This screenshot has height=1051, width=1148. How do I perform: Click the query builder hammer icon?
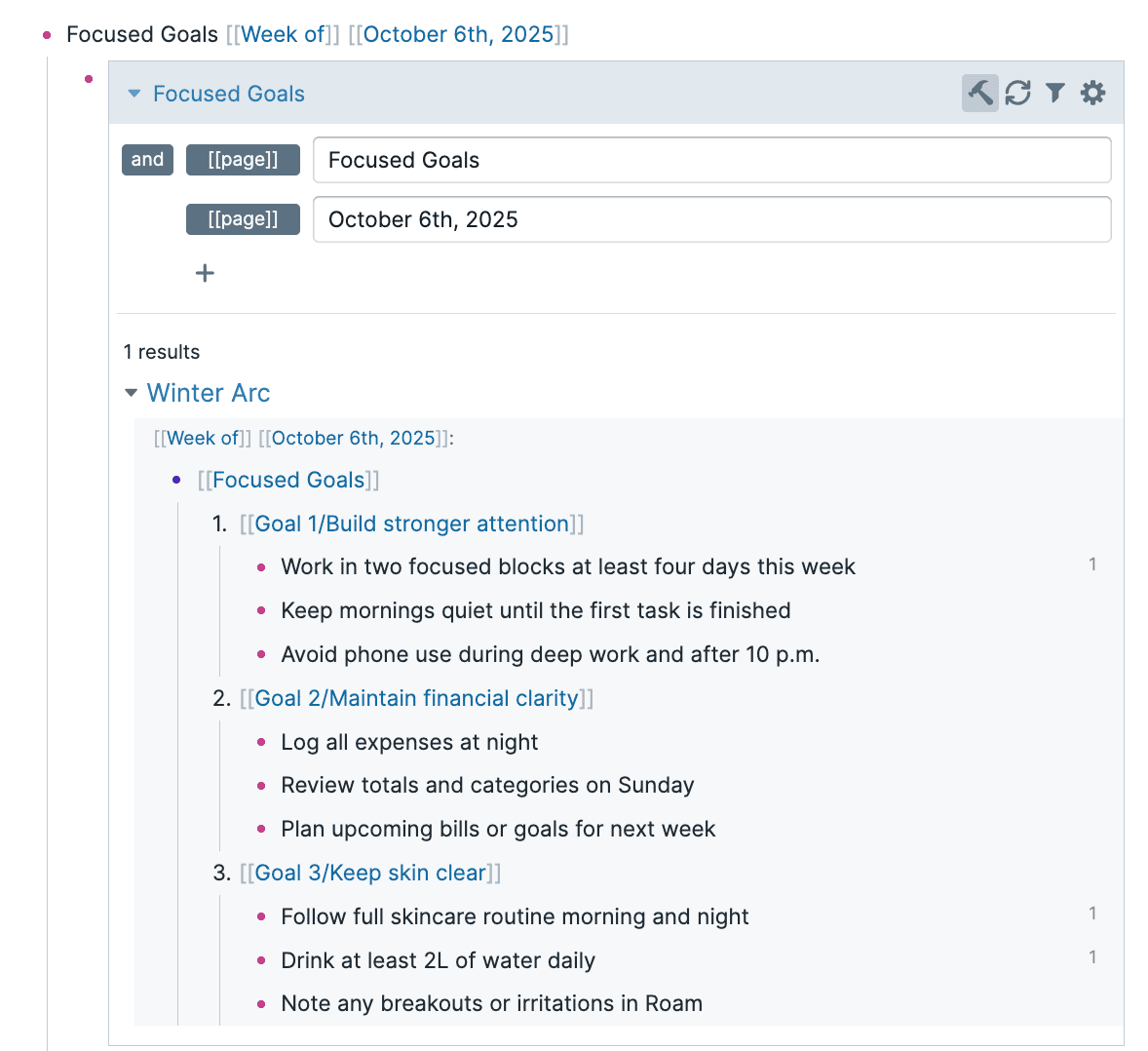(980, 93)
